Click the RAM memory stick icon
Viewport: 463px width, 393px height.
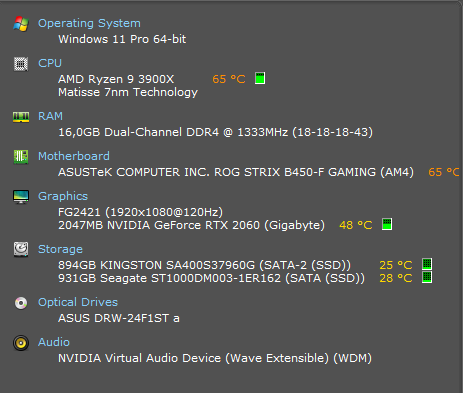(x=21, y=117)
